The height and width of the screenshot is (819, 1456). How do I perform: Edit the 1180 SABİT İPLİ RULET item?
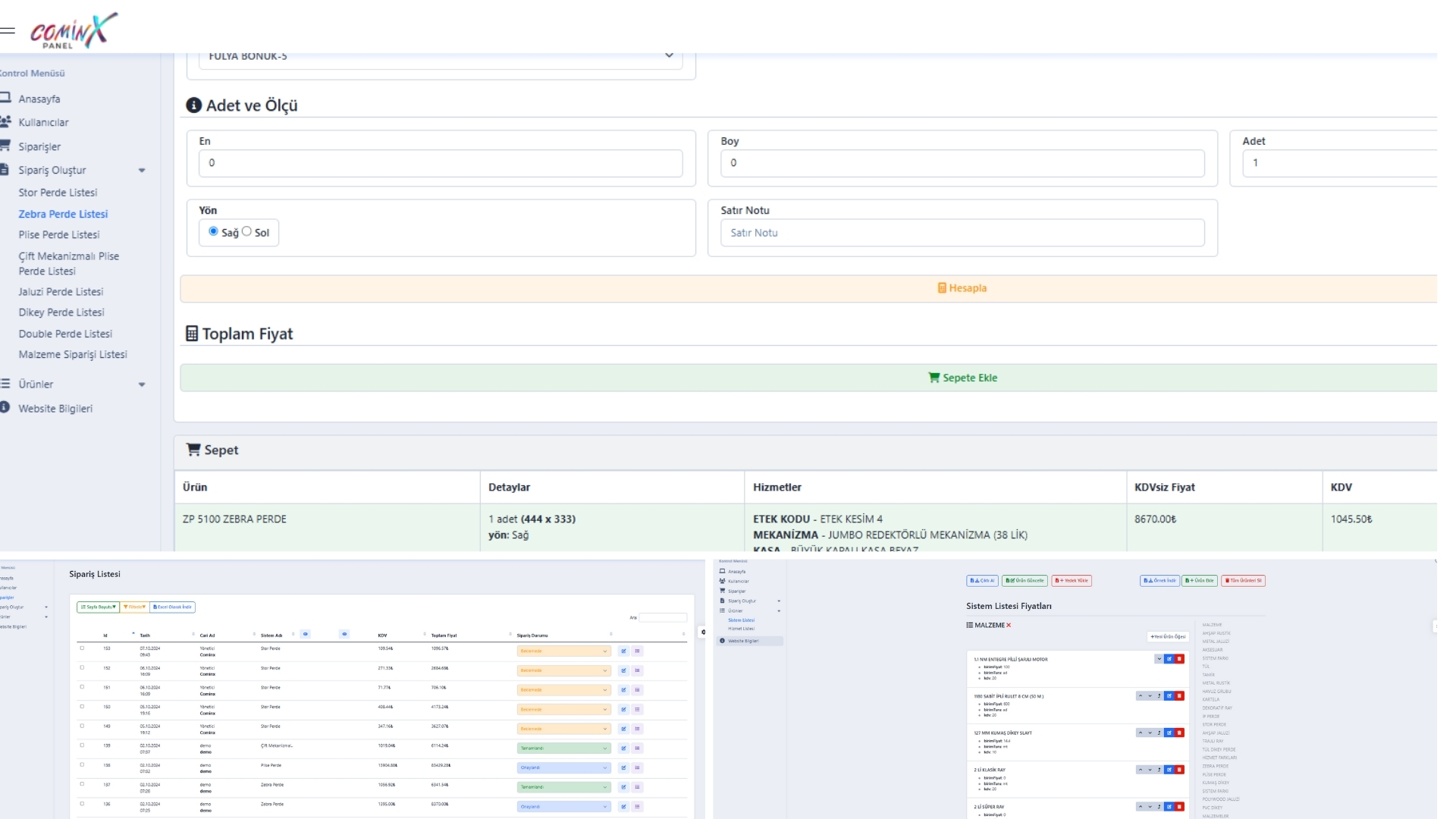click(x=1169, y=696)
